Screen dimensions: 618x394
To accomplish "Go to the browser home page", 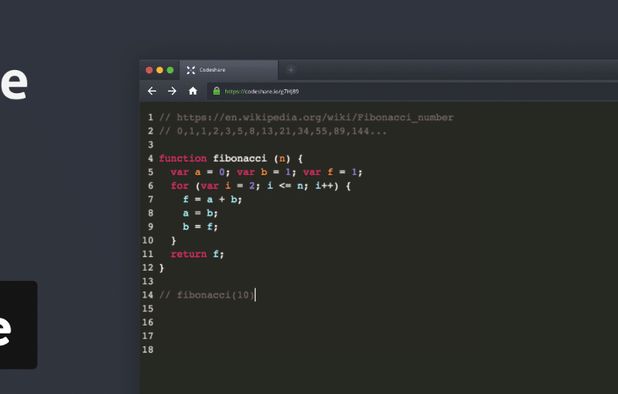I will (x=193, y=91).
